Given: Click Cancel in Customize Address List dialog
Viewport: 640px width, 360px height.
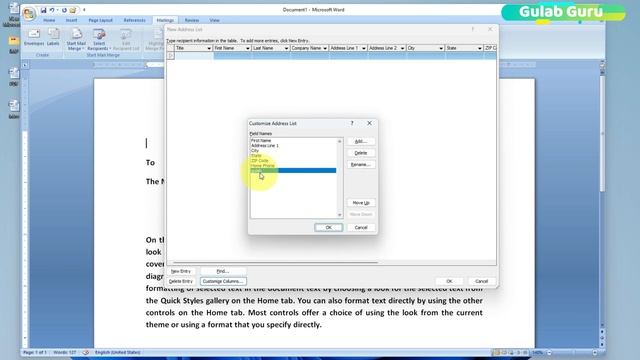Looking at the screenshot, I should 361,227.
